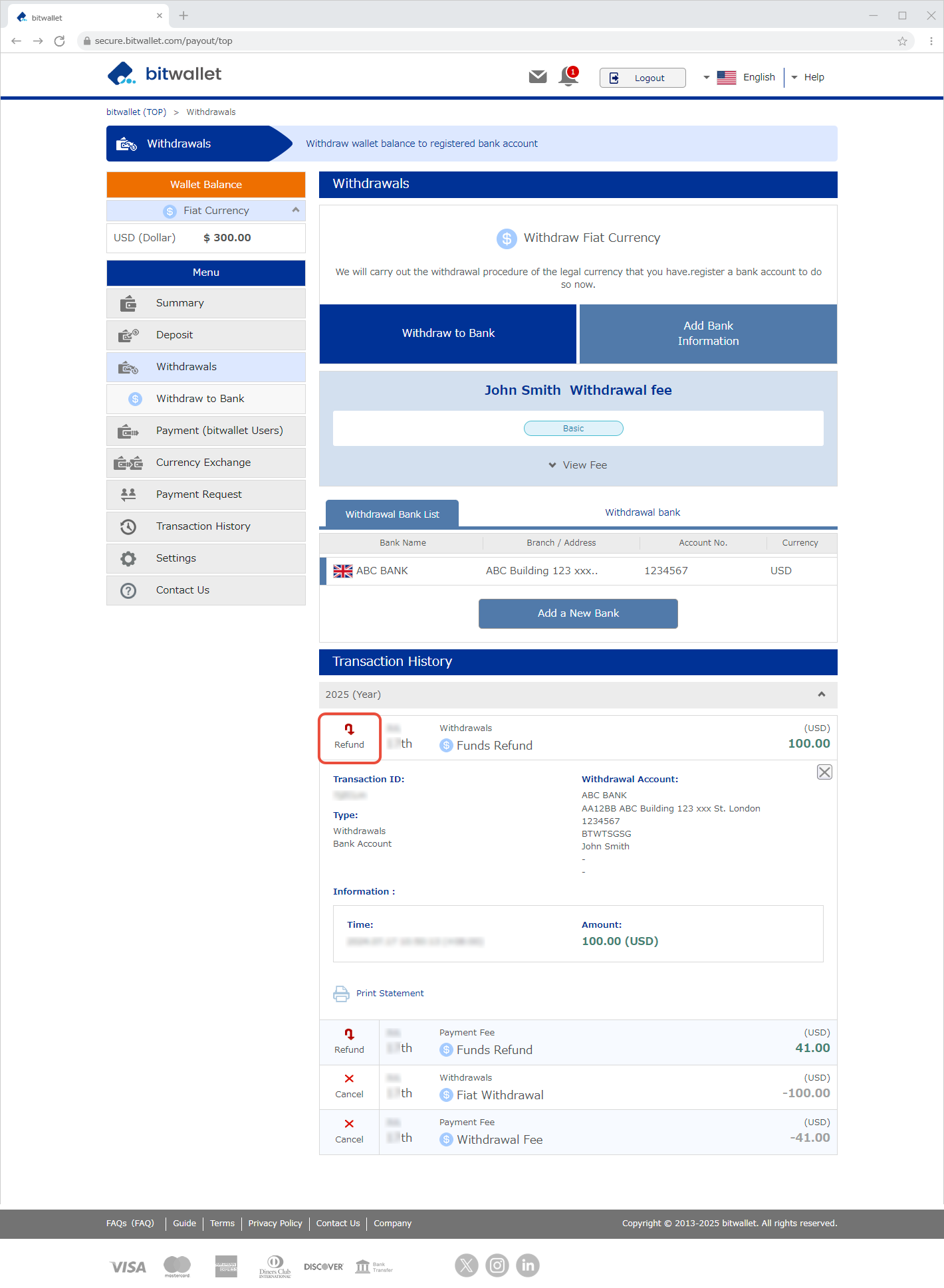Switch to Withdrawal Bank List tab

[x=392, y=514]
